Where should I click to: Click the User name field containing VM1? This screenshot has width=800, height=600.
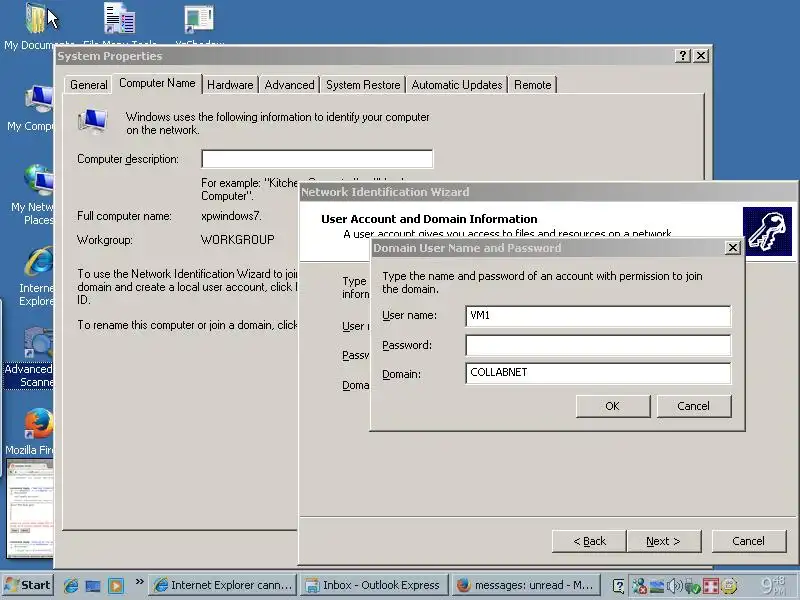tap(598, 316)
